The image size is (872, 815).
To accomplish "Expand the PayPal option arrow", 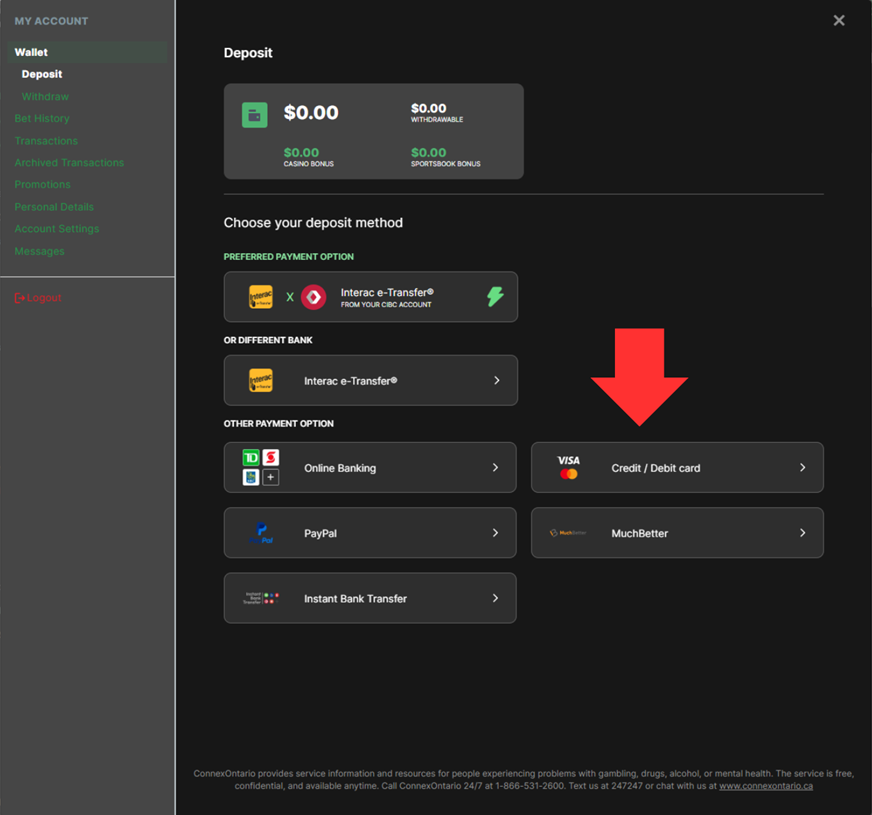I will point(495,533).
